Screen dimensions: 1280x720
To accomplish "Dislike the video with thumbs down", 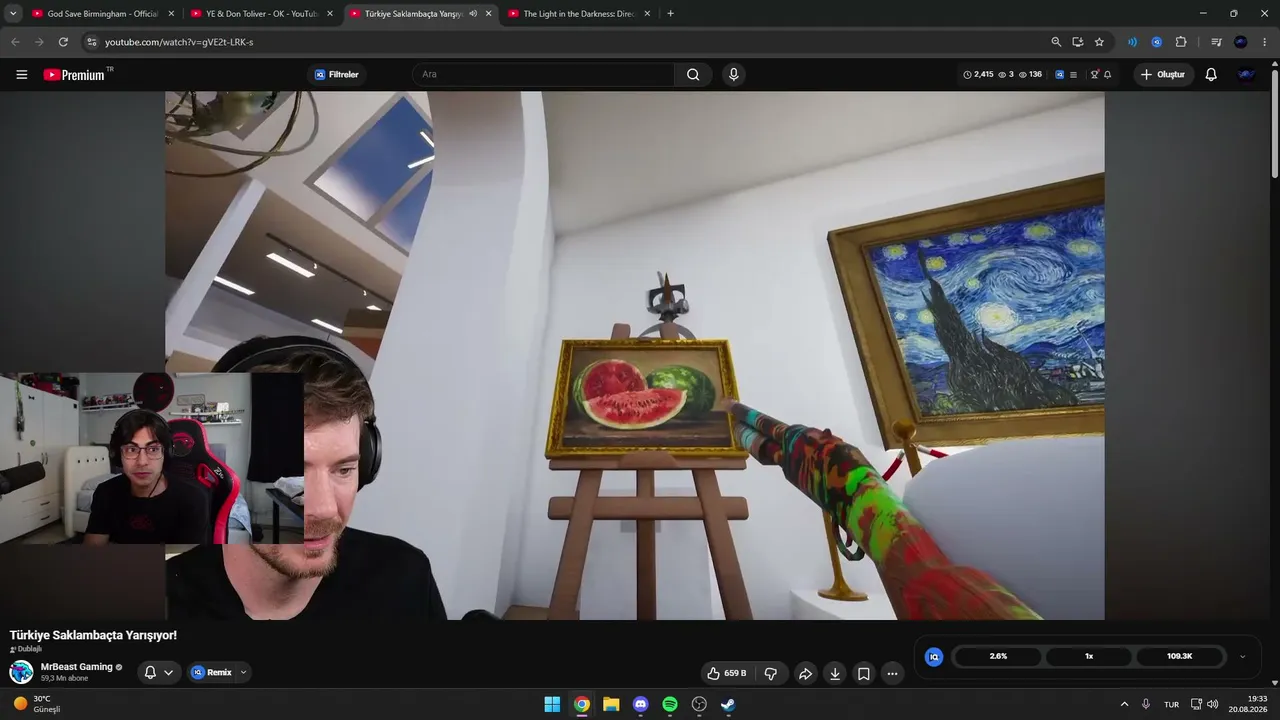I will (771, 673).
